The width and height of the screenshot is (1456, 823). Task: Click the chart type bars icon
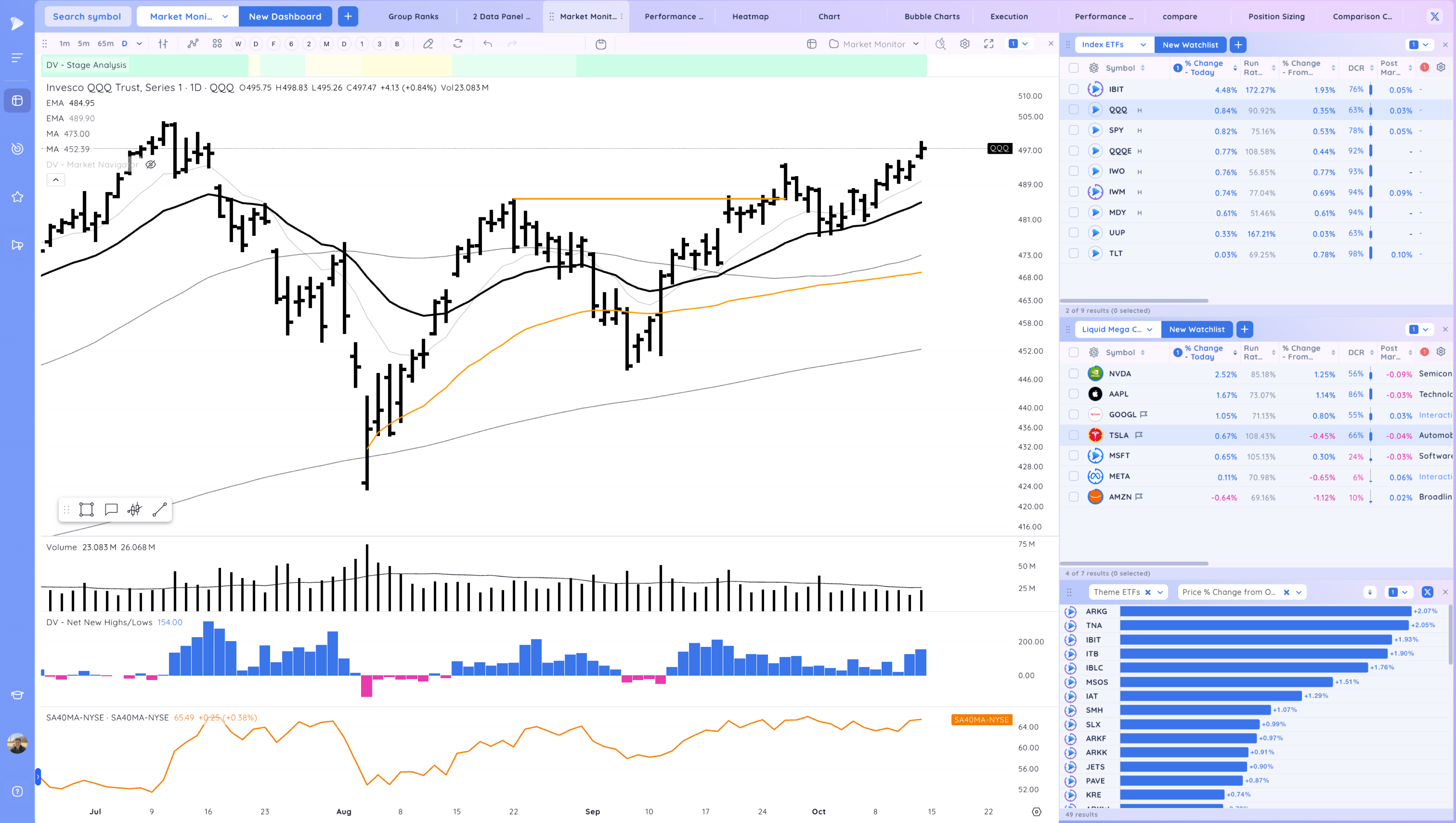(163, 44)
